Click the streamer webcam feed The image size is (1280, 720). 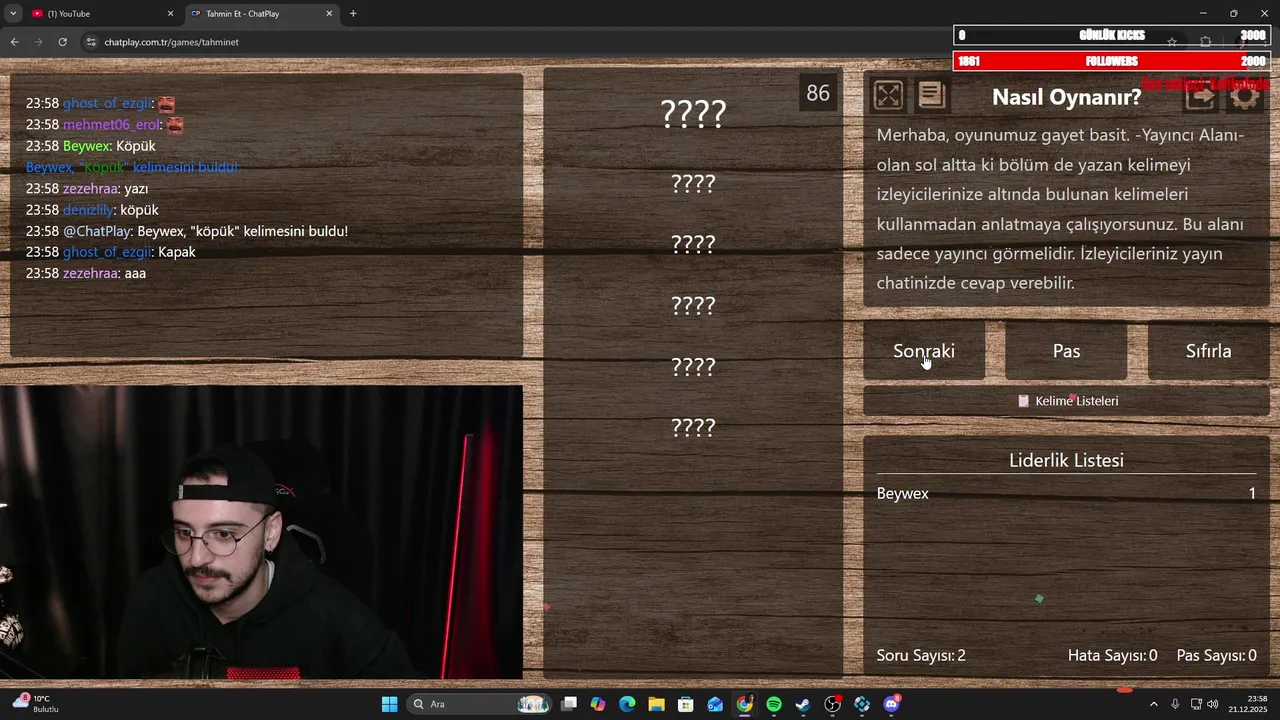261,533
